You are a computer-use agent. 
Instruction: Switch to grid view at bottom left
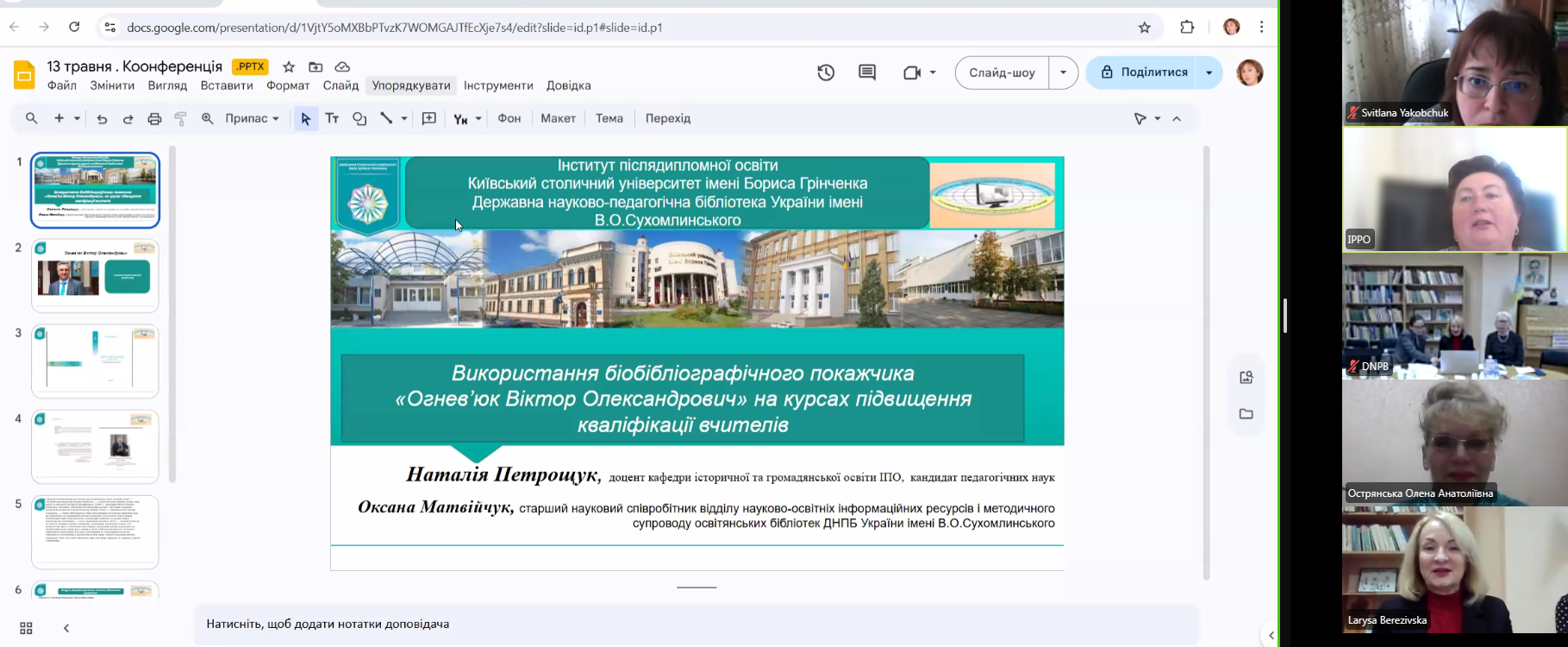pos(26,628)
